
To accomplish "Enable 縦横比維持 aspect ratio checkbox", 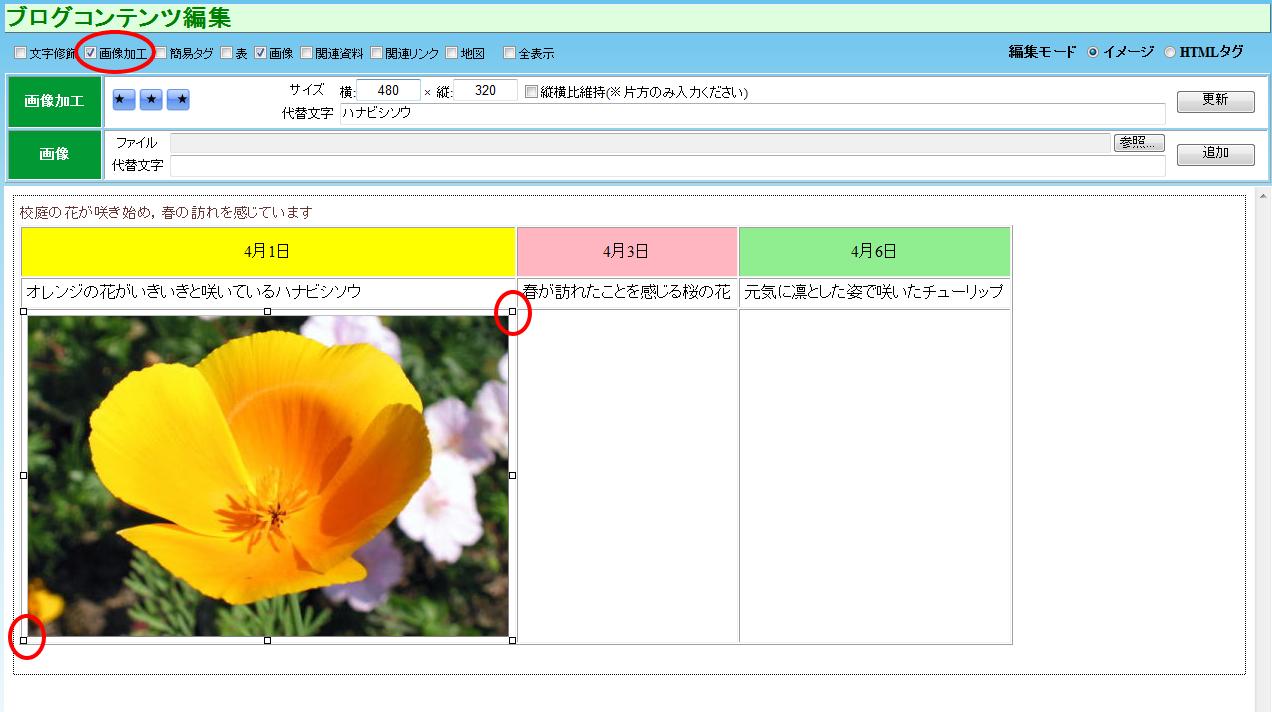I will (x=531, y=92).
